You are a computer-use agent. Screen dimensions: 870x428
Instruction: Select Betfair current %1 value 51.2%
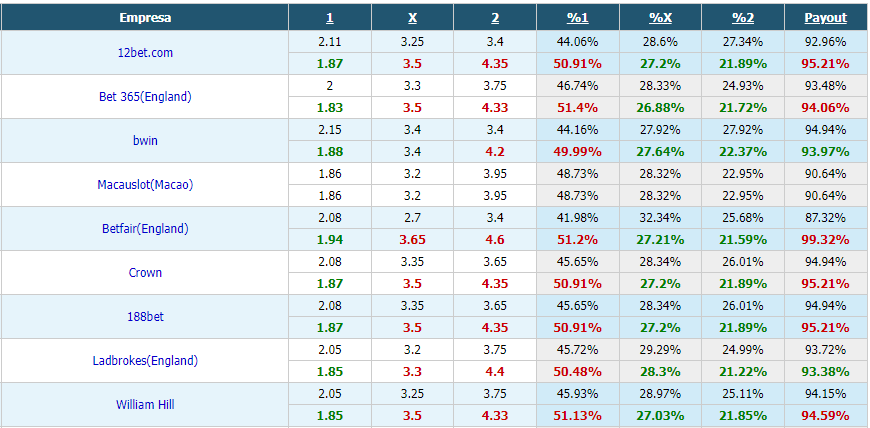(578, 240)
